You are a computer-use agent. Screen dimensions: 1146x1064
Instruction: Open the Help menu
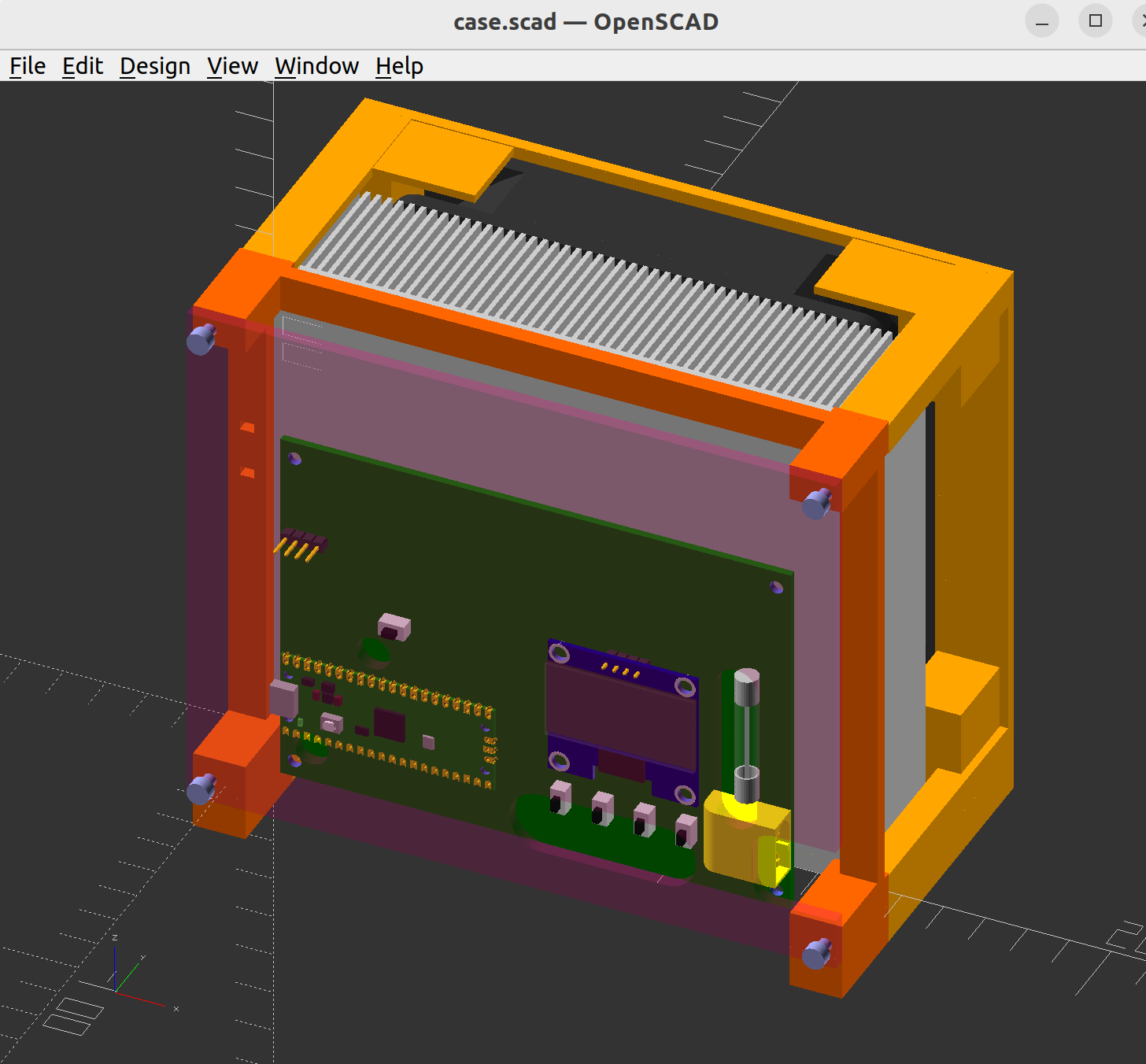coord(398,66)
